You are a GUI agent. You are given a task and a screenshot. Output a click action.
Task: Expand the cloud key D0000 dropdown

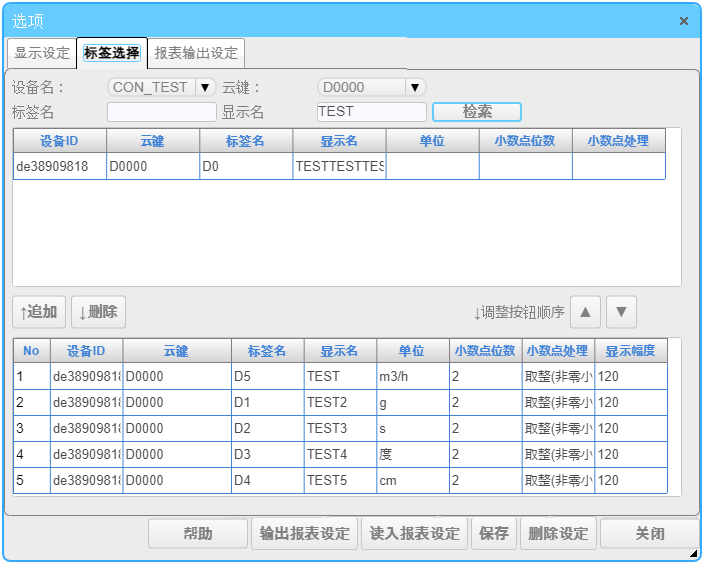pyautogui.click(x=415, y=88)
